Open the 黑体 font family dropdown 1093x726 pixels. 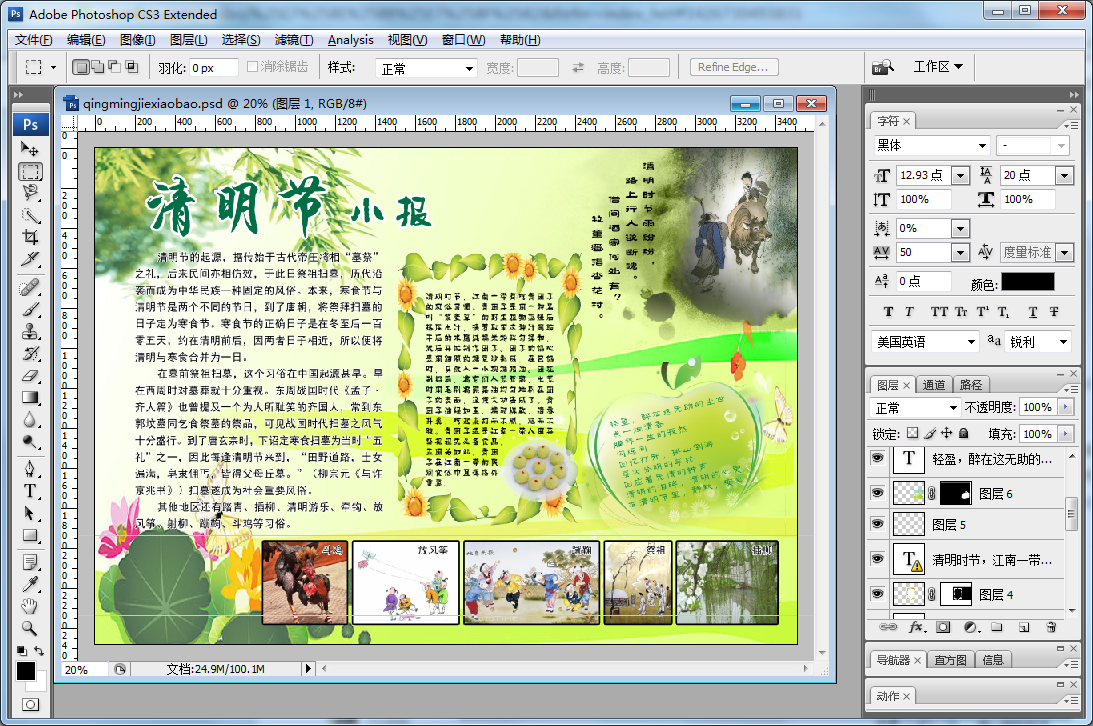[x=982, y=146]
